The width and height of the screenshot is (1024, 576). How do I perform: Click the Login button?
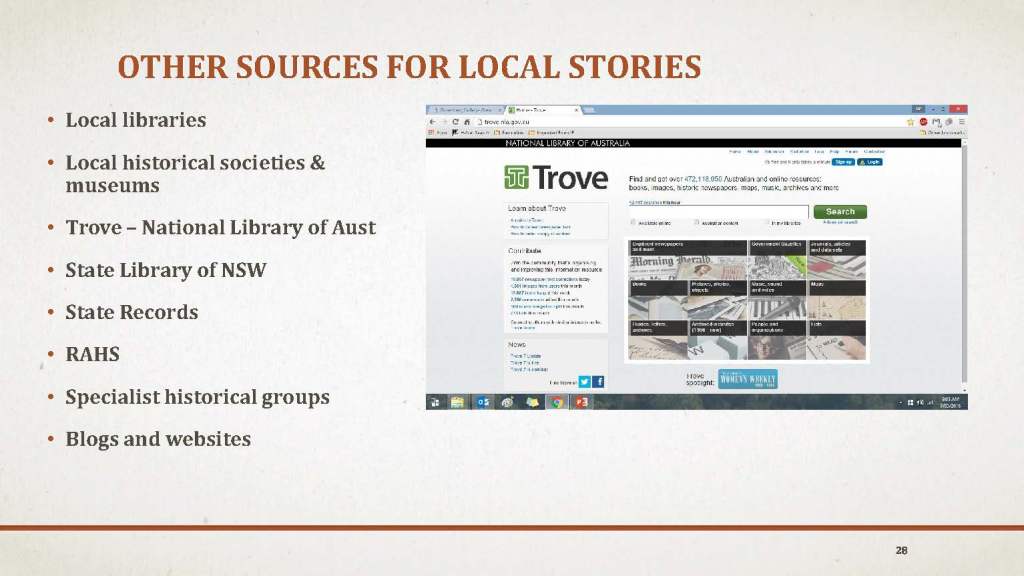(870, 161)
